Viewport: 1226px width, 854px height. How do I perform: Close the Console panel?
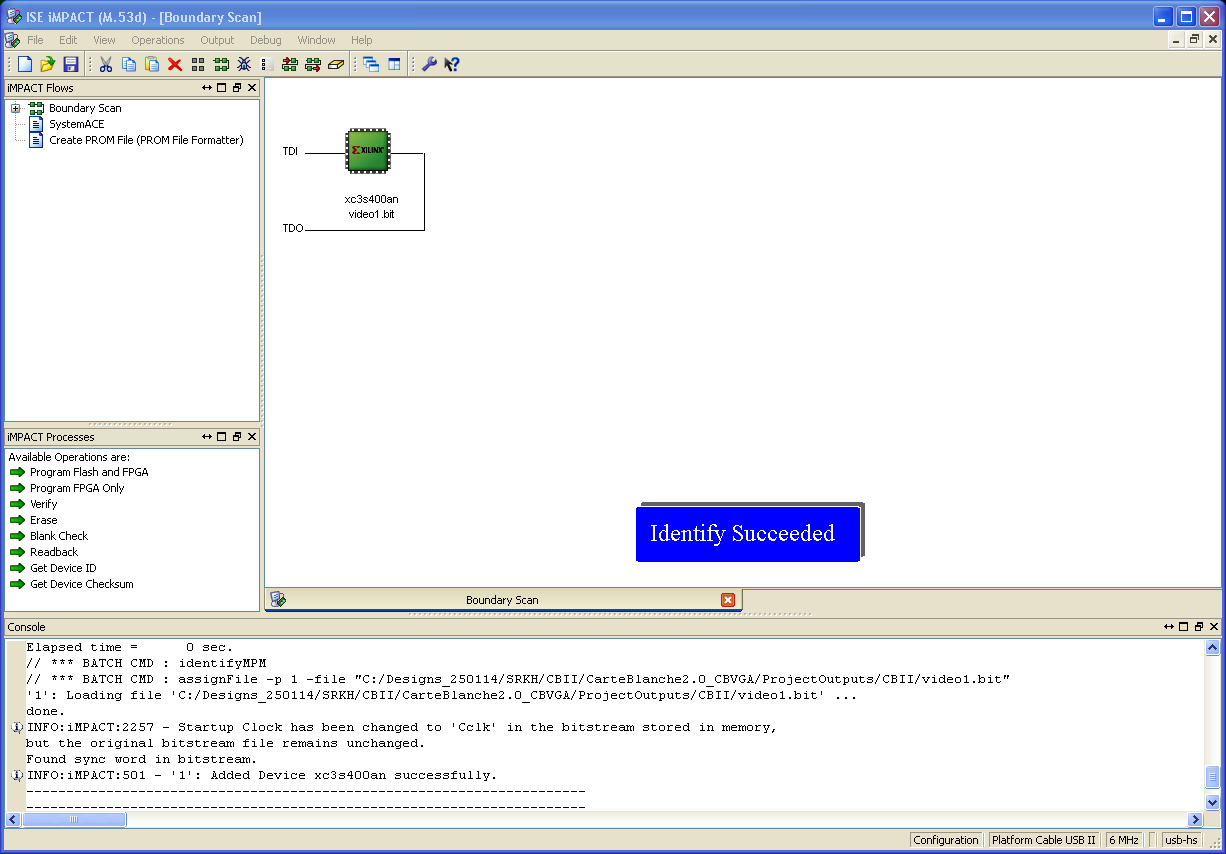1214,627
